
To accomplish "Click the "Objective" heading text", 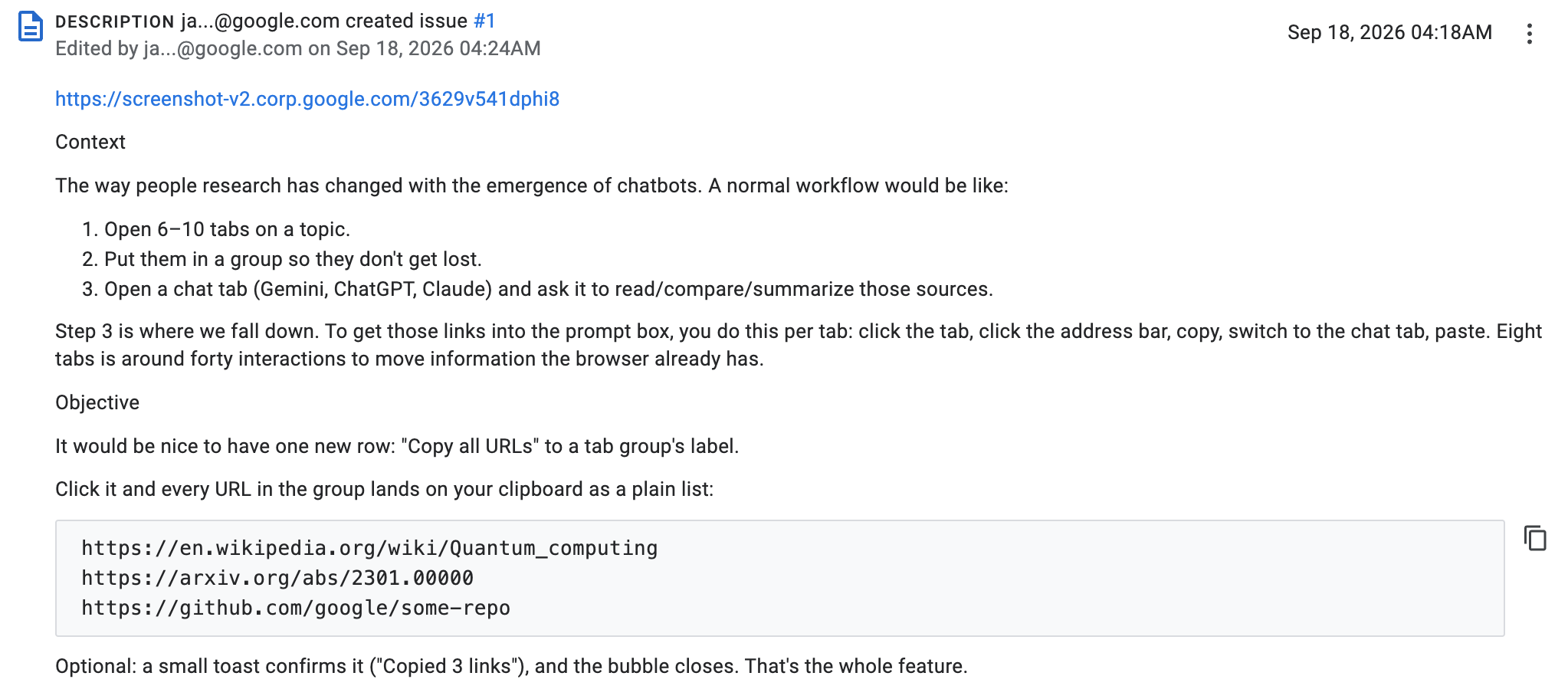I will coord(97,402).
